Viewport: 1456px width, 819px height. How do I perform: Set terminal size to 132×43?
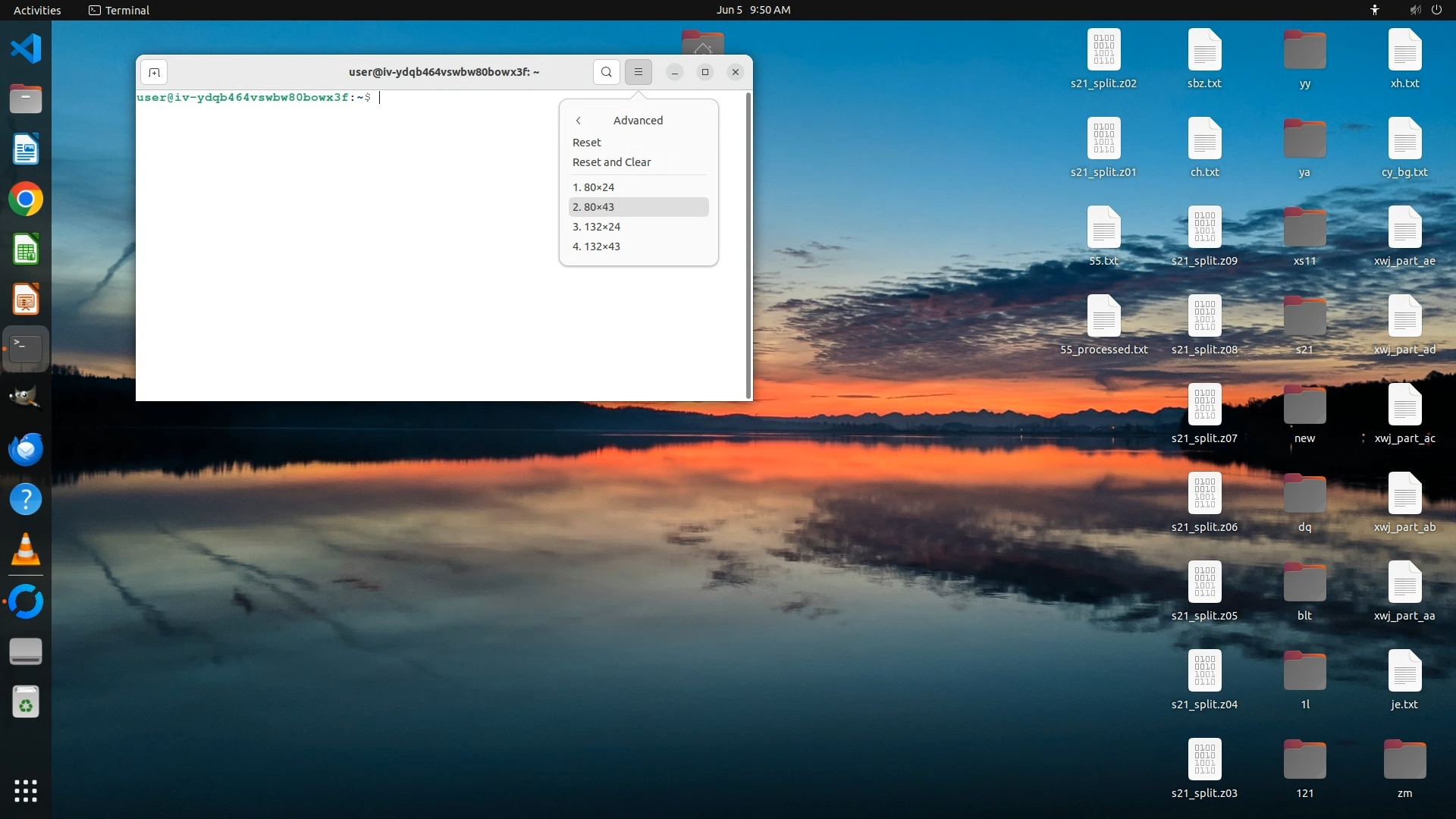coord(597,246)
